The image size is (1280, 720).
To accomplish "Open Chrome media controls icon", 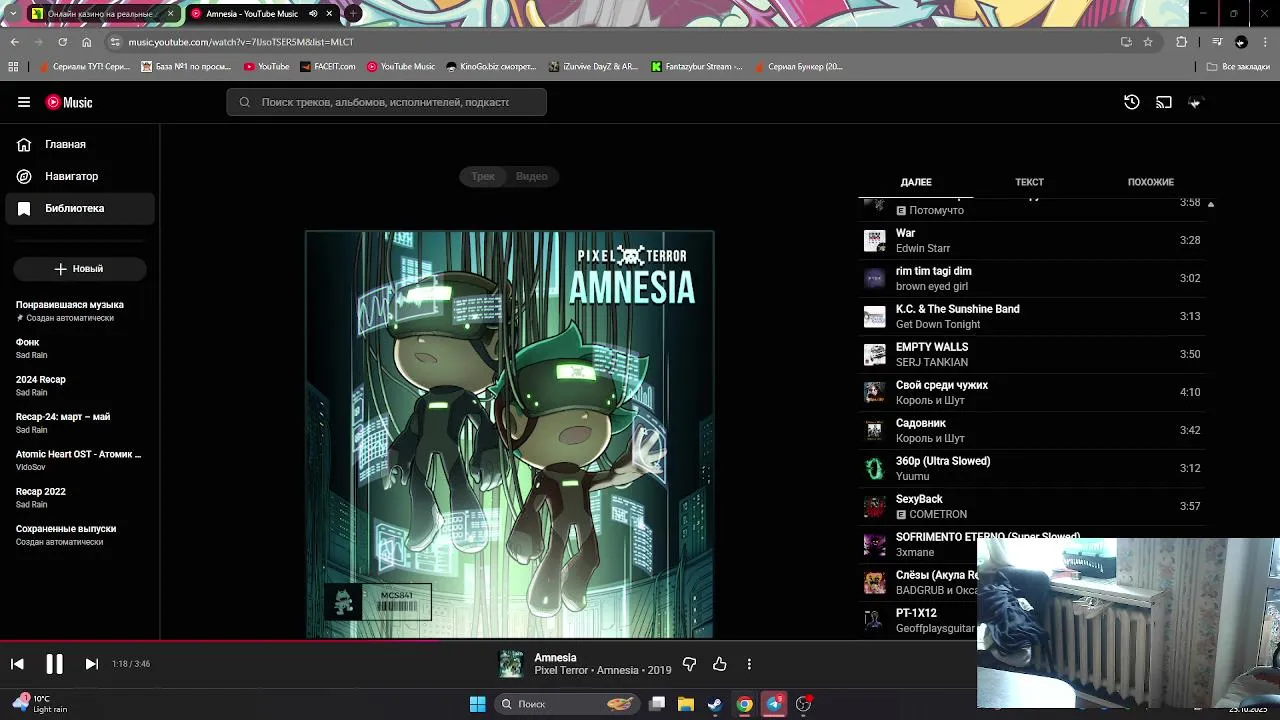I will pyautogui.click(x=1217, y=42).
